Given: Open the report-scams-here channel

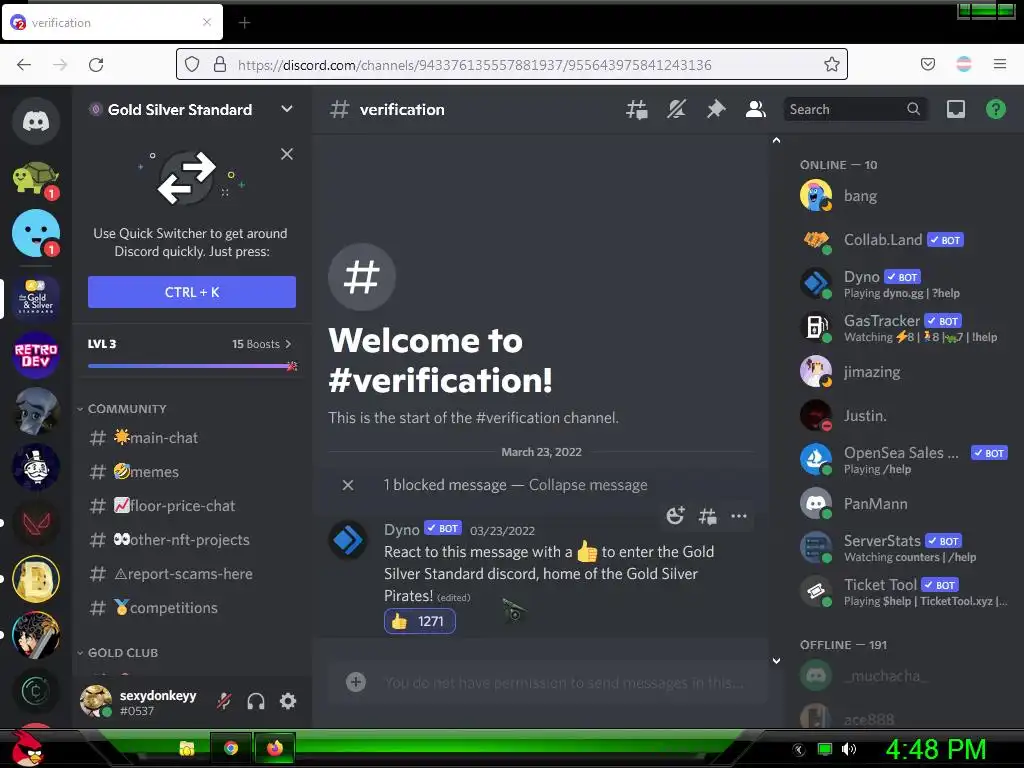Looking at the screenshot, I should tap(191, 574).
